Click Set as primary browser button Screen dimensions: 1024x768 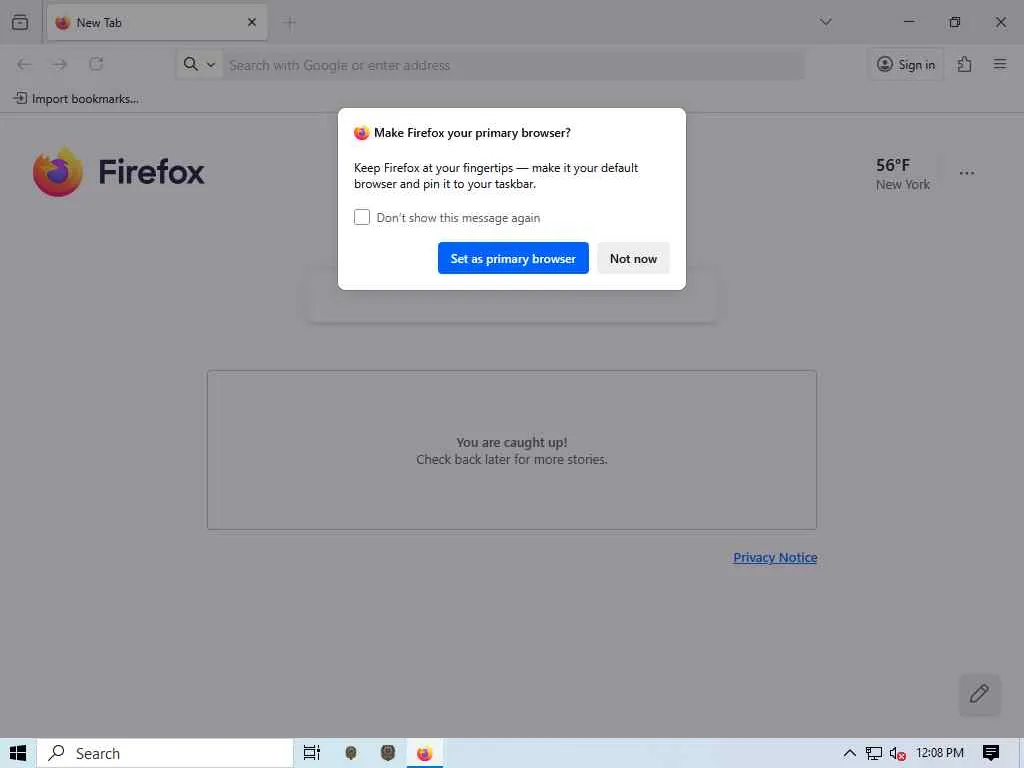pos(513,258)
